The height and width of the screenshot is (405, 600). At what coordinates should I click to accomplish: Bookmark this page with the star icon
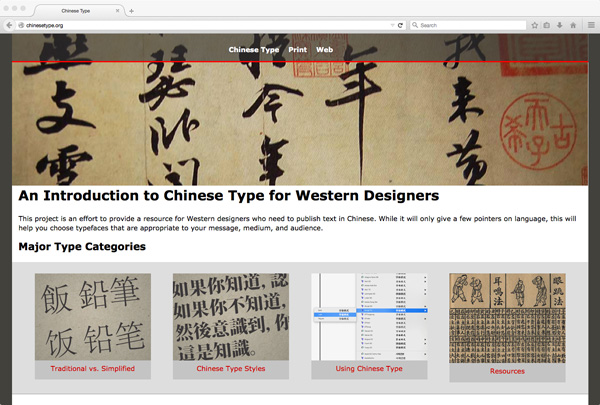coord(535,24)
